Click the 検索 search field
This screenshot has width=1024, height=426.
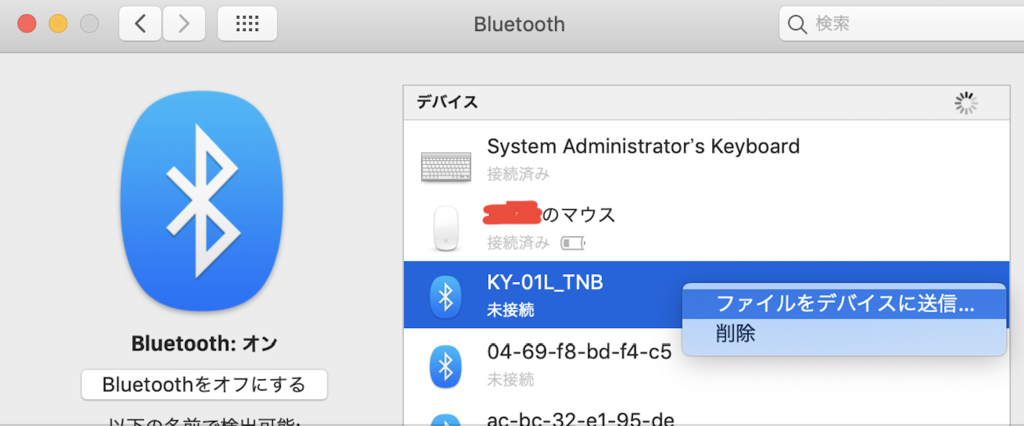(x=901, y=24)
